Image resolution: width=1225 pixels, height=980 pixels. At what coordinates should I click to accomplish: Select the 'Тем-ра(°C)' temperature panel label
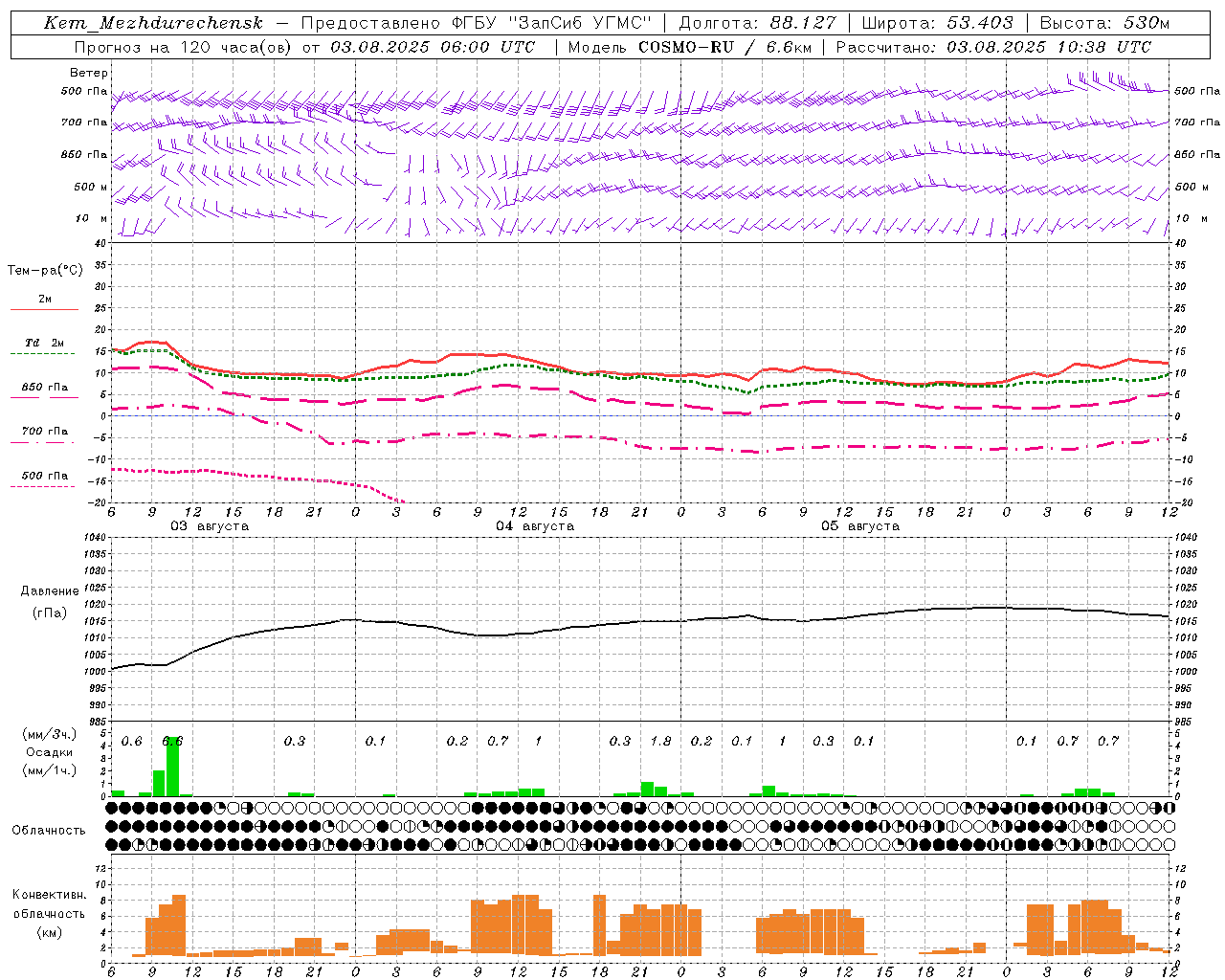click(45, 271)
